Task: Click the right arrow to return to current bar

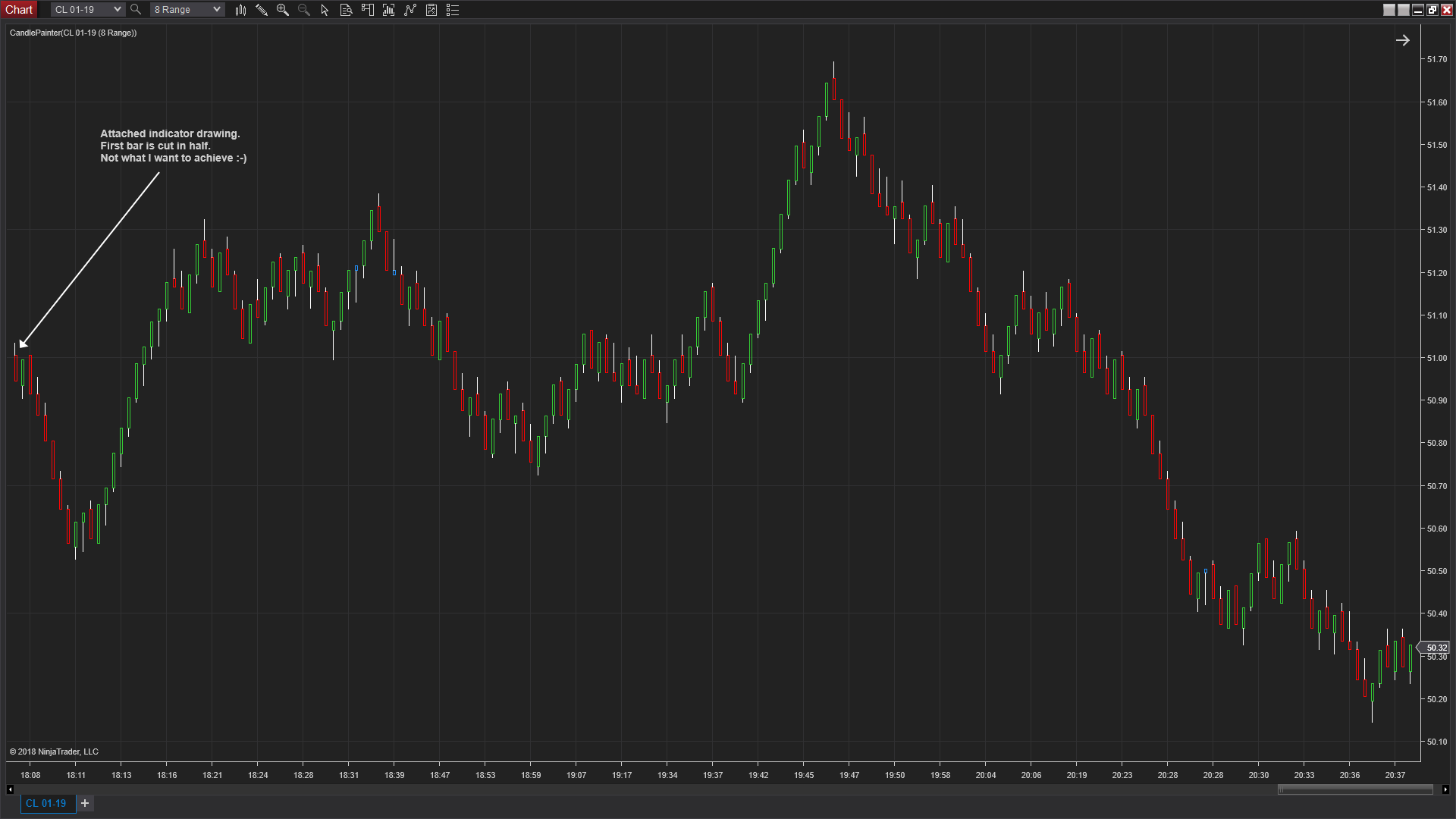Action: (1402, 40)
